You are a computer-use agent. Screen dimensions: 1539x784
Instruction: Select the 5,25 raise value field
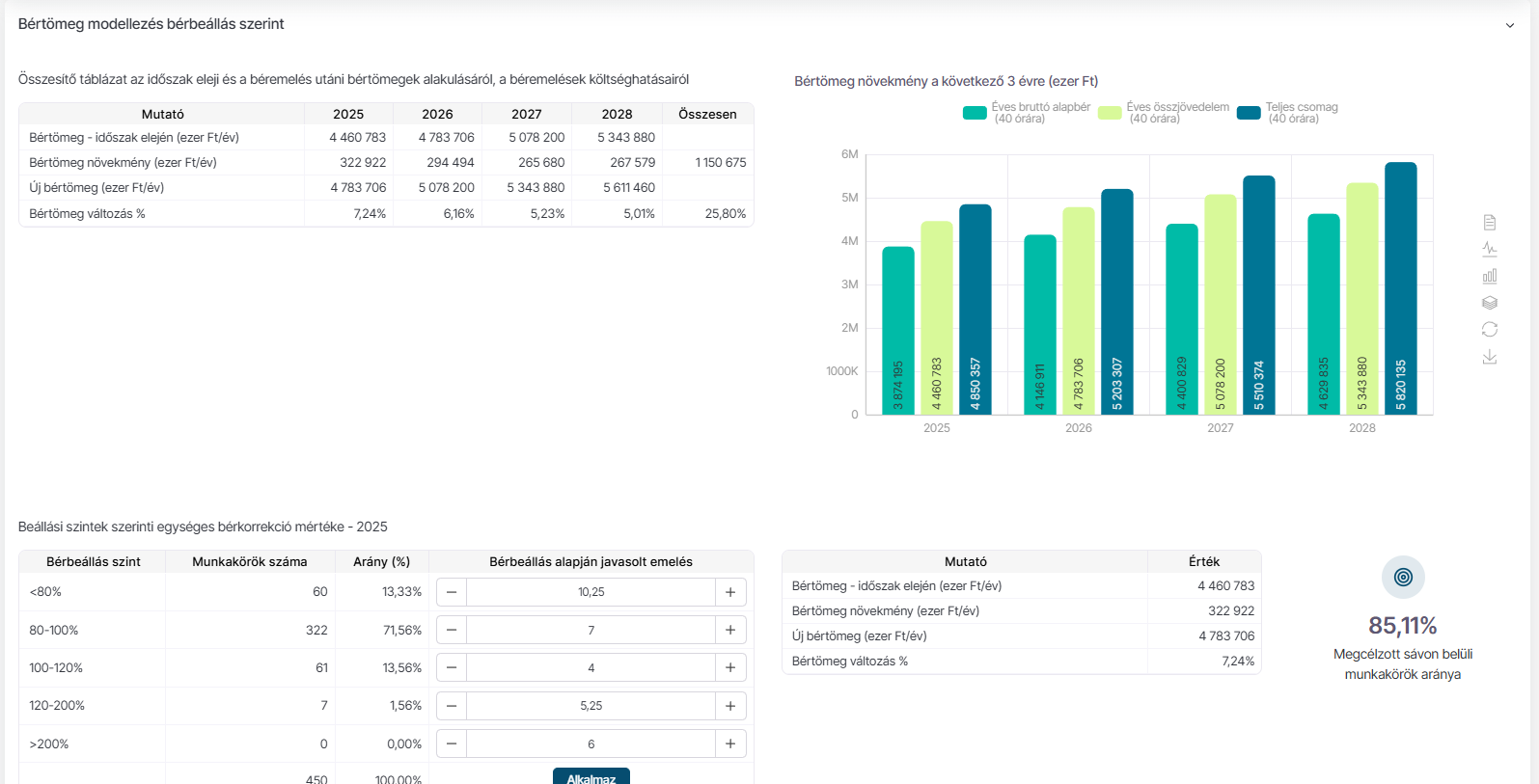click(591, 706)
